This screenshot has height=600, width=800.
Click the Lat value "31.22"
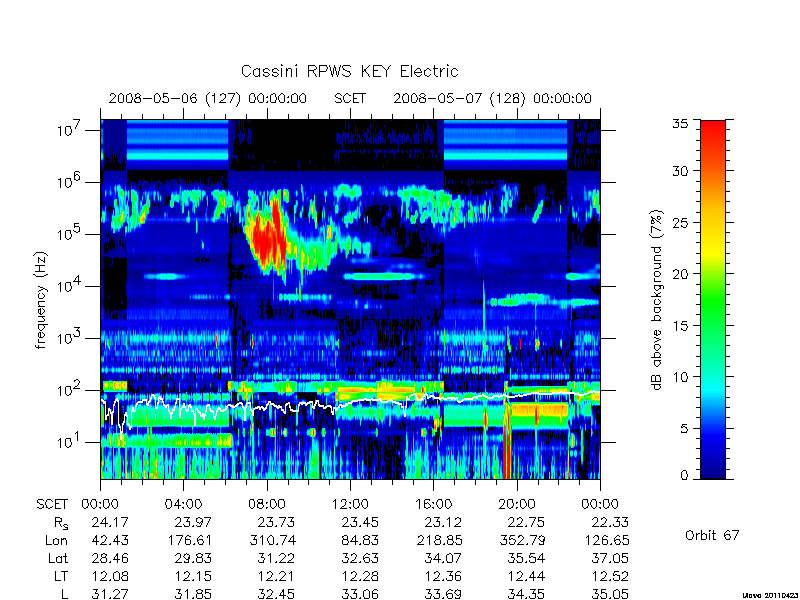276,559
